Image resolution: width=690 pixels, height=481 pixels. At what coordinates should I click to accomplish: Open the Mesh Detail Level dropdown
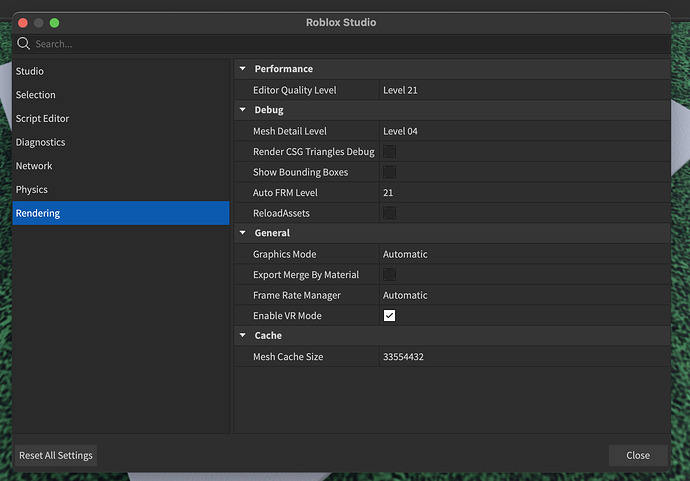(x=525, y=131)
